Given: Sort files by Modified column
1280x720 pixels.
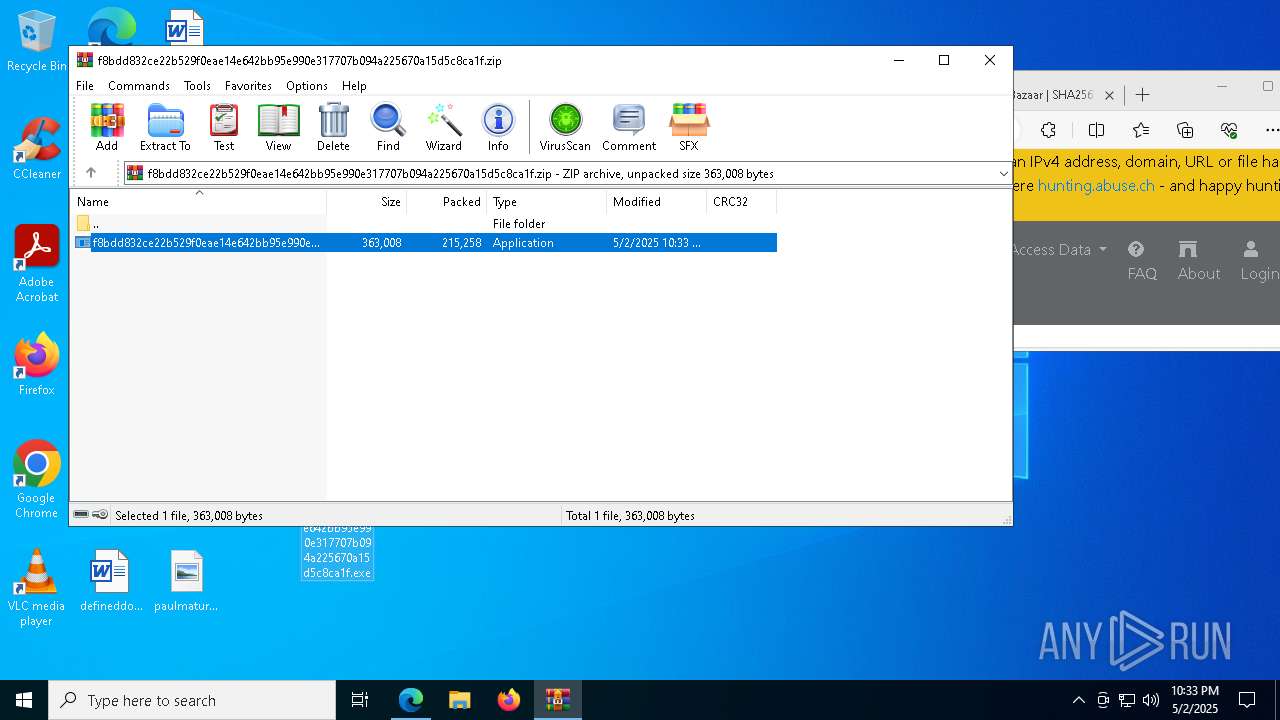Looking at the screenshot, I should pos(657,202).
